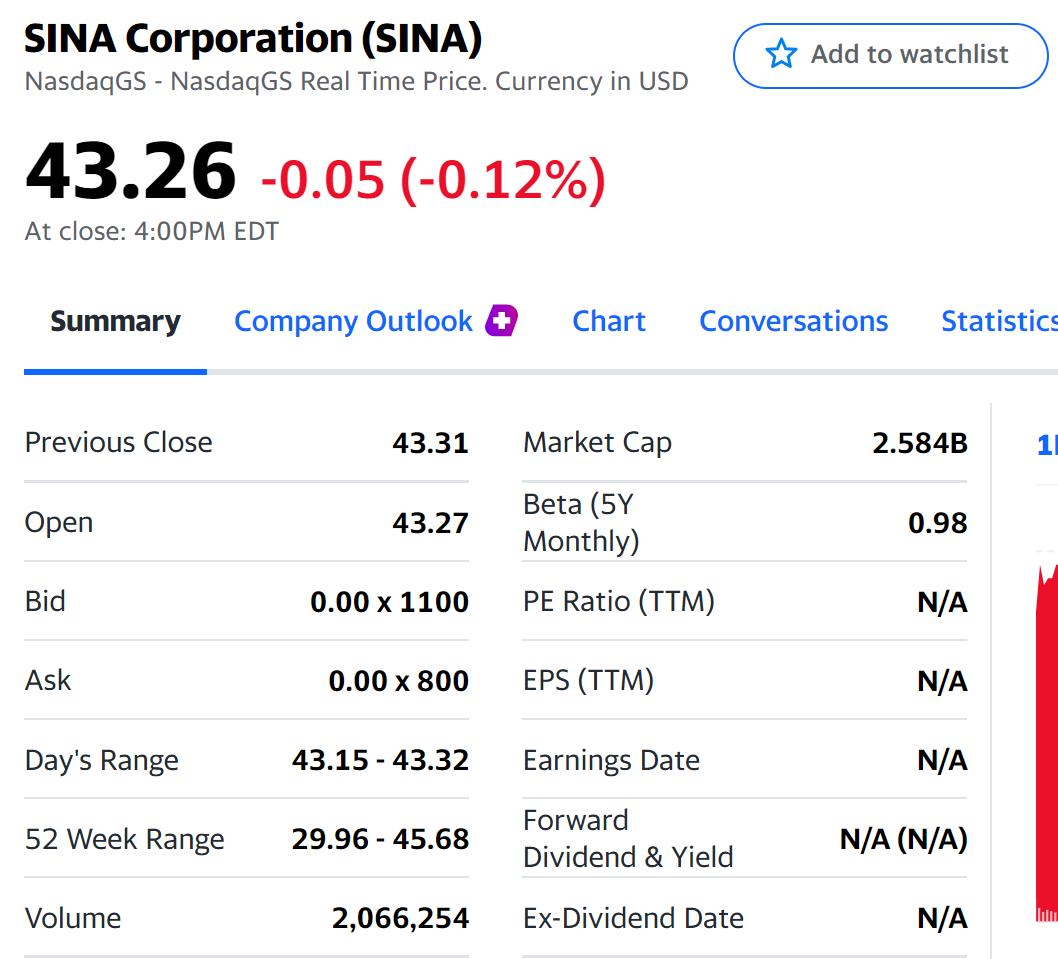Click the Forward Dividend & Yield label
The width and height of the screenshot is (1058, 959).
pyautogui.click(x=628, y=839)
